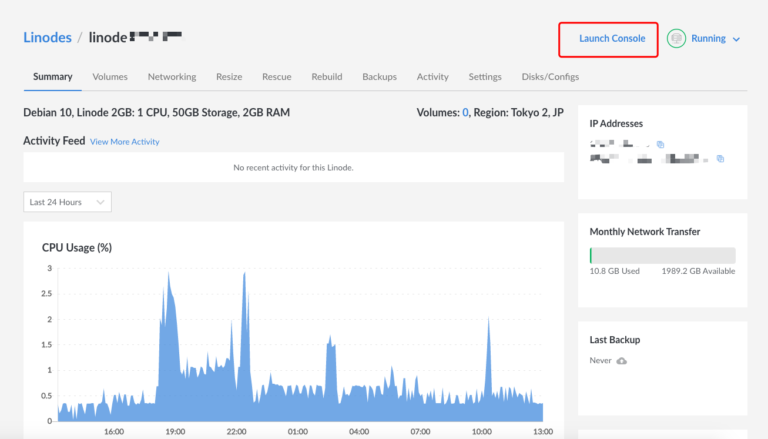Viewport: 768px width, 439px height.
Task: Click the cloud upload icon beside Never
Action: pos(622,360)
